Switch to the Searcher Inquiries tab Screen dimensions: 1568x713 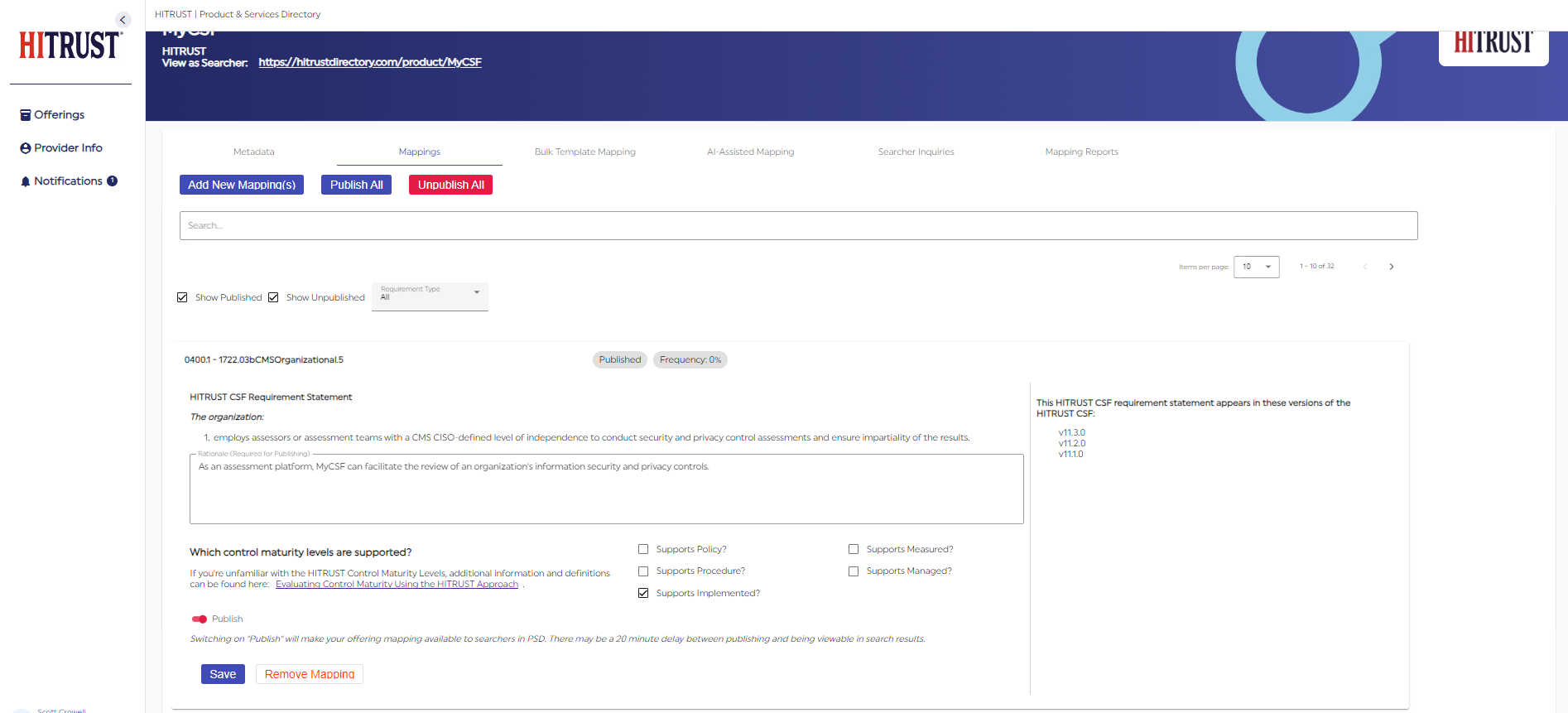(916, 152)
